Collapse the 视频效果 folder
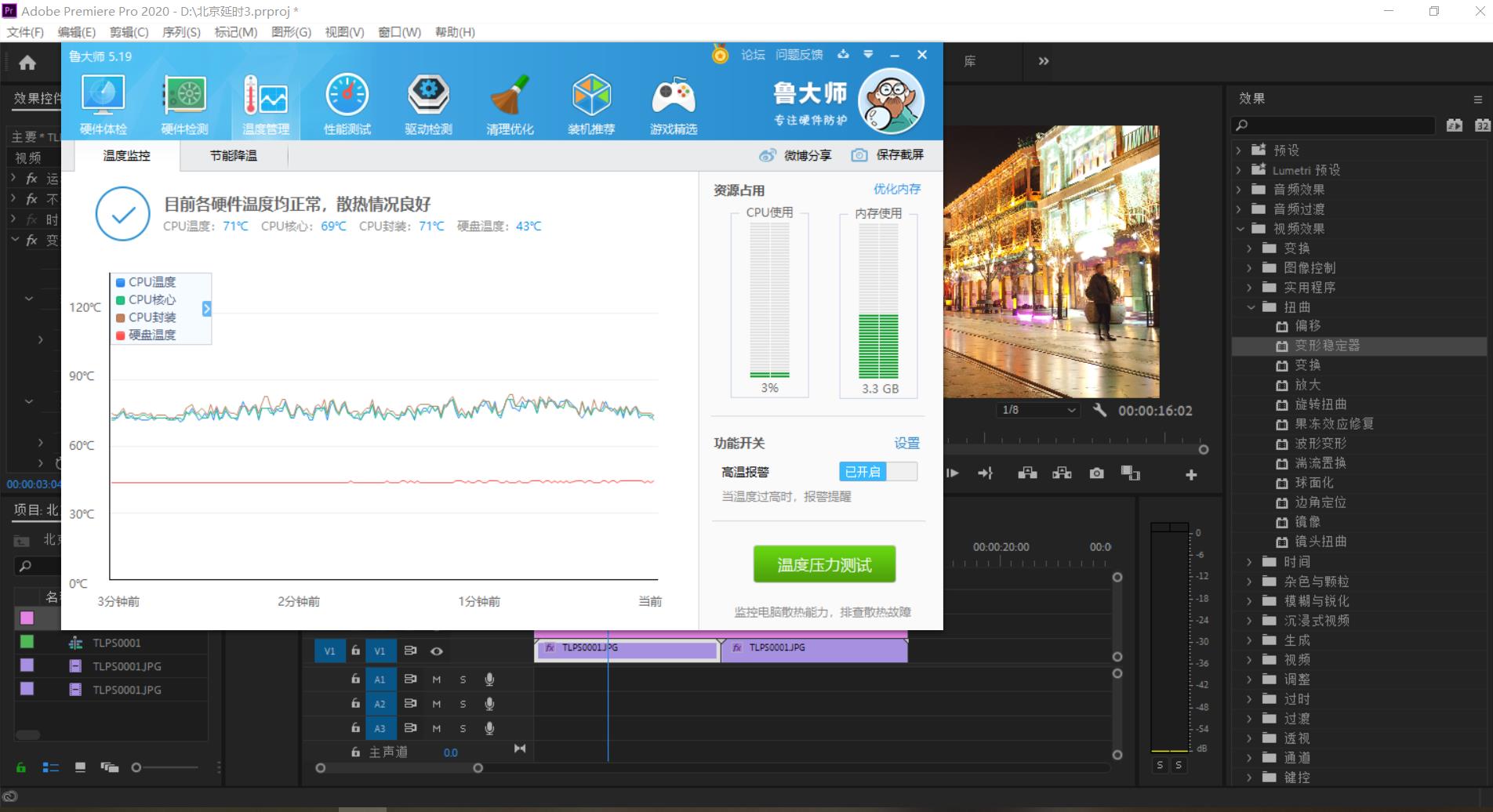The width and height of the screenshot is (1493, 812). (x=1240, y=229)
